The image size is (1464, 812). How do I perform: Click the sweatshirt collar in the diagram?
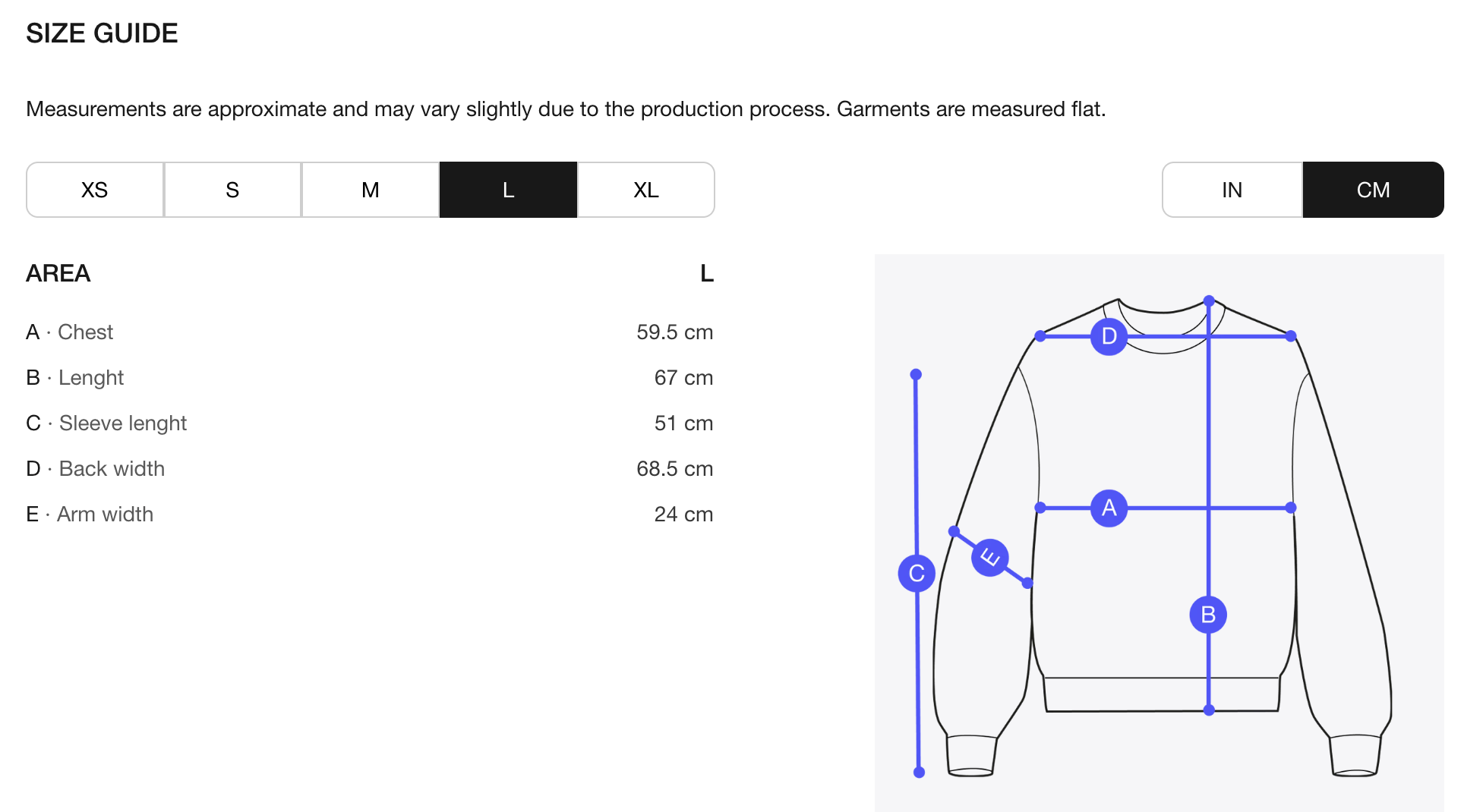[x=1162, y=310]
